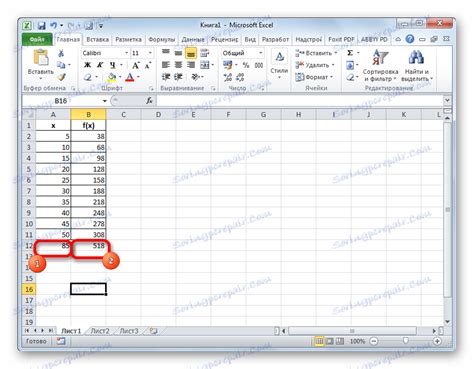This screenshot has width=474, height=369.
Task: Click the text Orientation icon
Action: click(195, 77)
